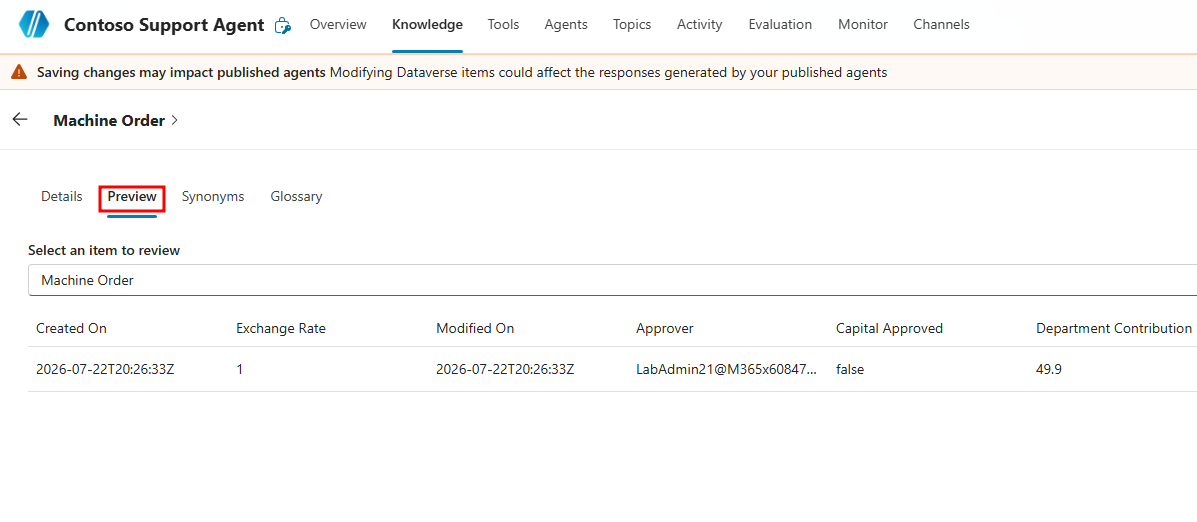
Task: Click the Department Contribution value 49.9
Action: click(x=1049, y=369)
